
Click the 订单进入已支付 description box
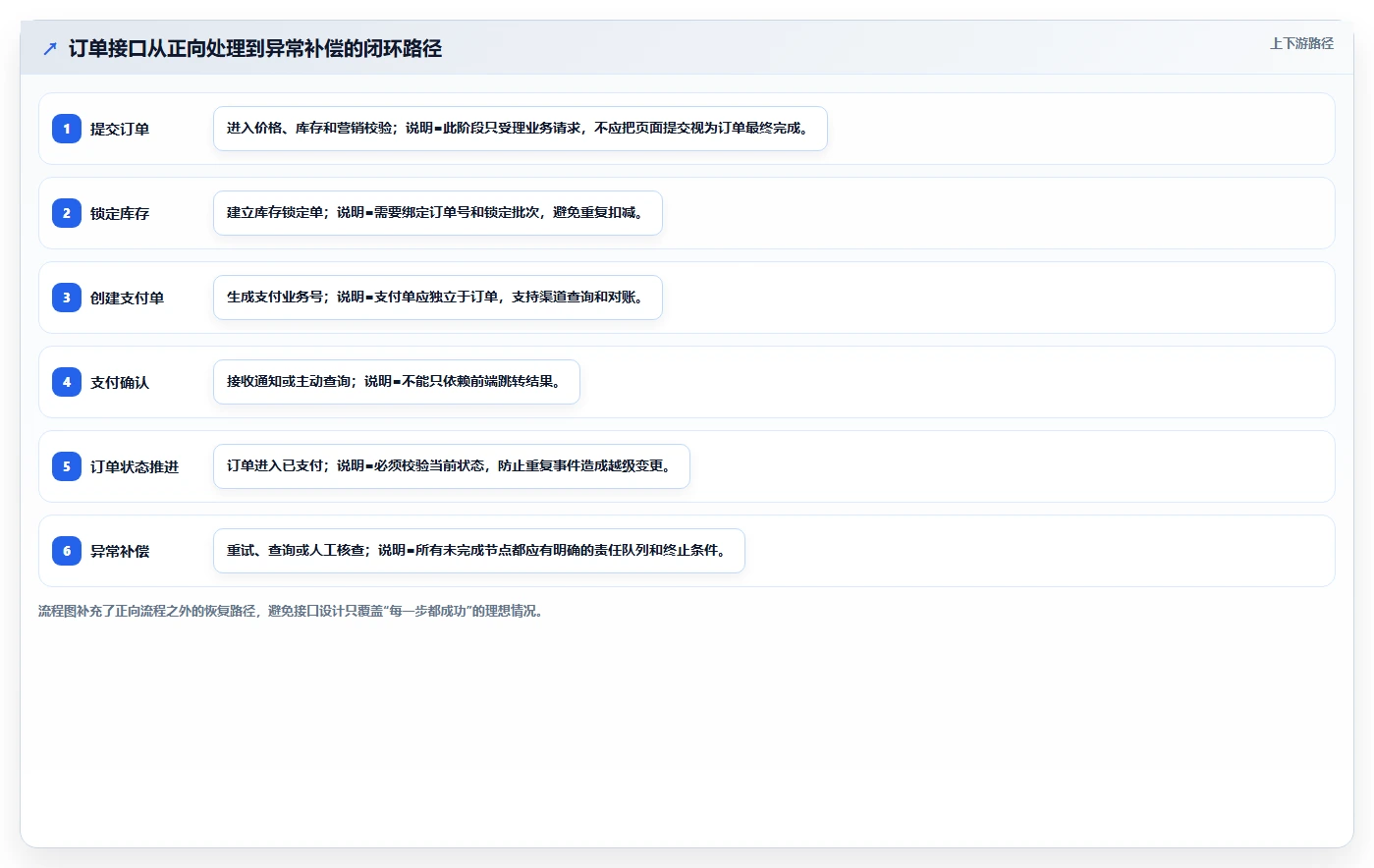click(x=452, y=466)
